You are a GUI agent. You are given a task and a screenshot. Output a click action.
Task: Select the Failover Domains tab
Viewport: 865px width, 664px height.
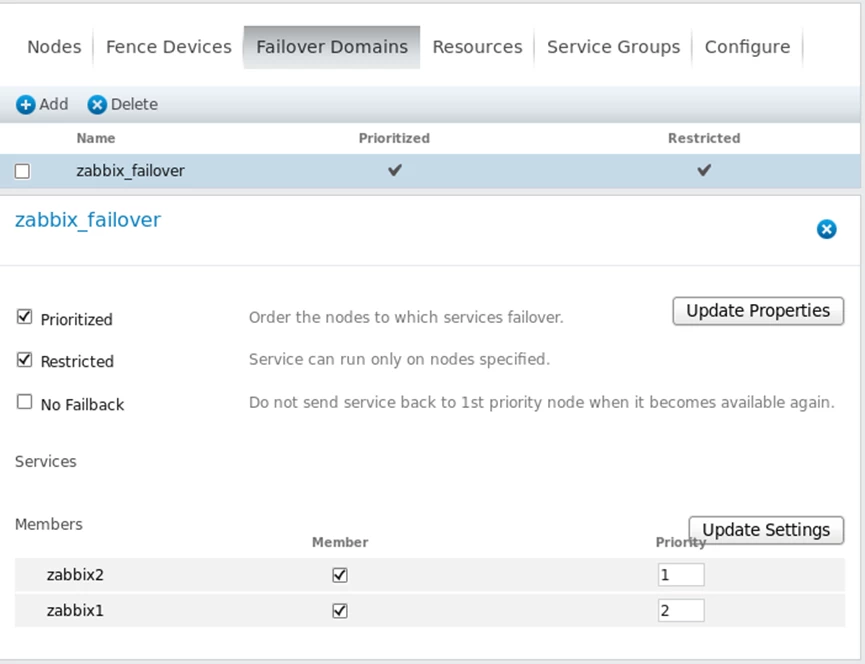(x=332, y=47)
